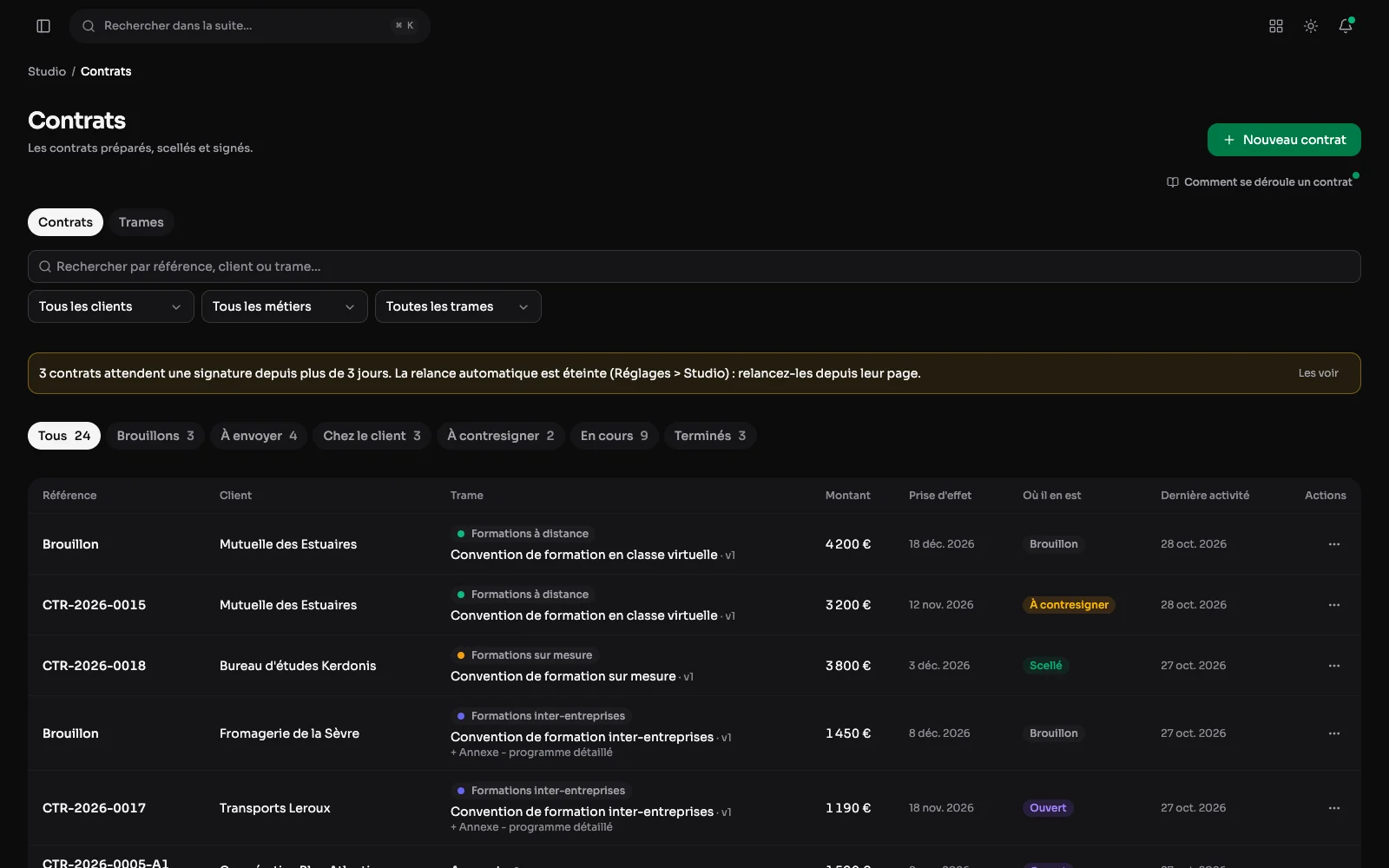Click the book icon beside contract guide
The image size is (1389, 868).
(x=1173, y=182)
